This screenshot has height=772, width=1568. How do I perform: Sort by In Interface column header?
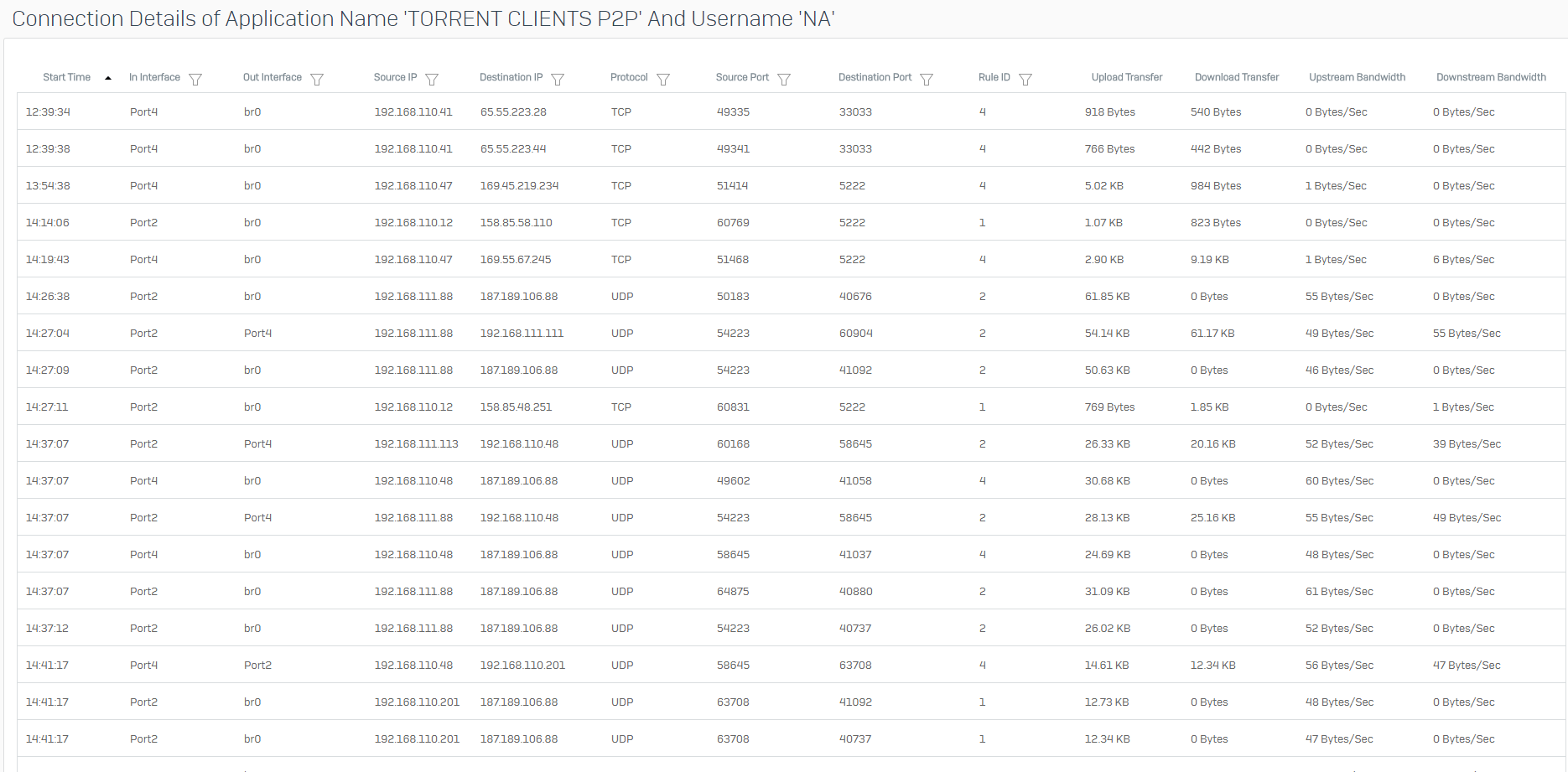tap(154, 77)
